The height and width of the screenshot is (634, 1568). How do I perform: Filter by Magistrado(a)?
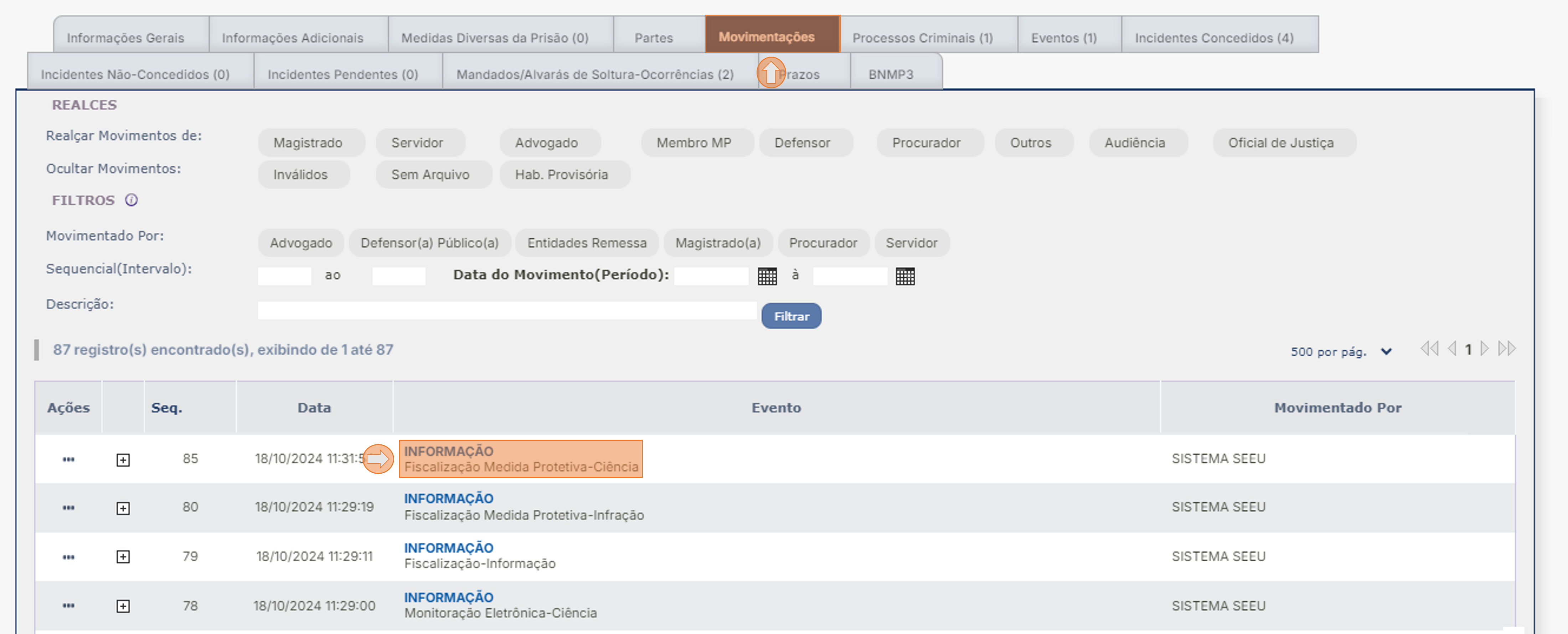click(x=718, y=243)
